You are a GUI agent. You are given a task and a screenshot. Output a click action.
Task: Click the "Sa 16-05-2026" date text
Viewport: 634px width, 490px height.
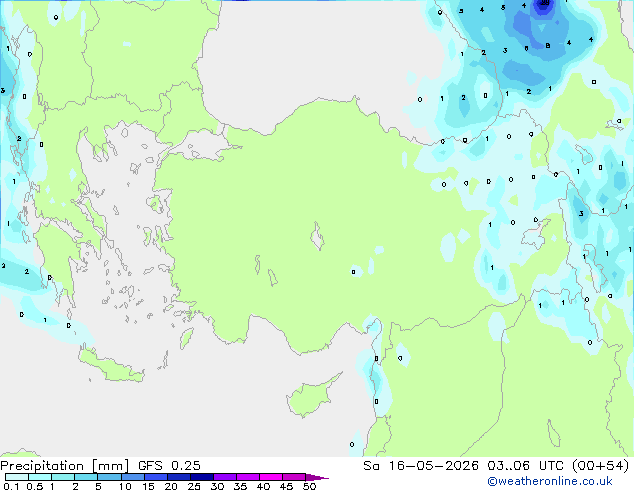[x=421, y=466]
